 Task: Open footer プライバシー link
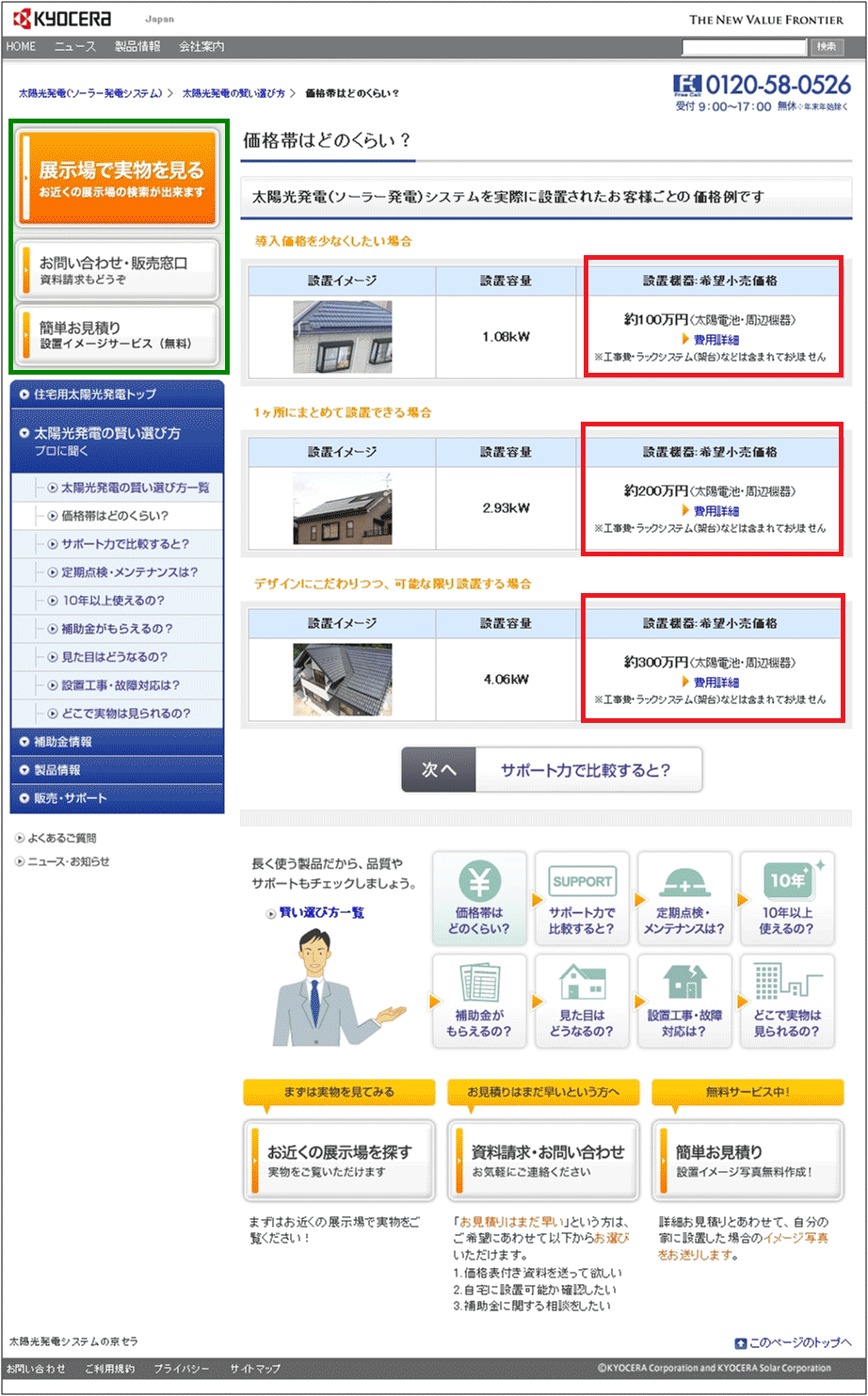182,1369
